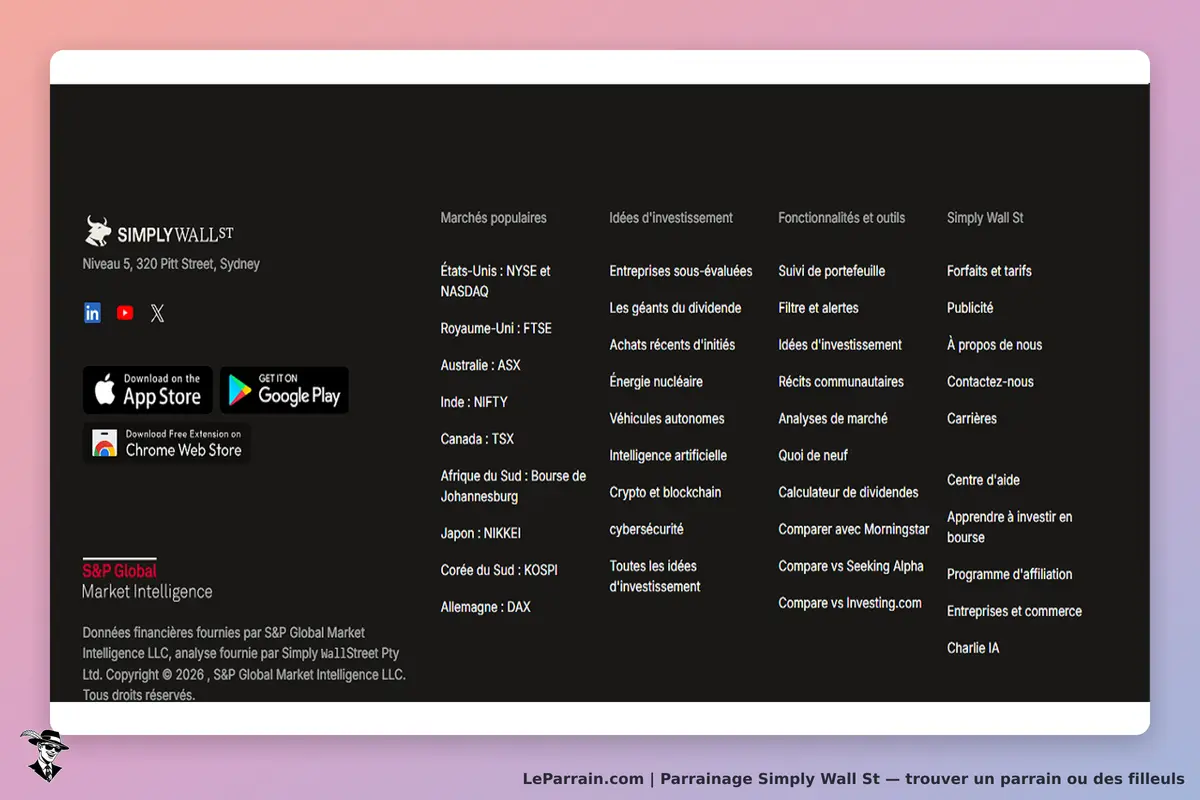The image size is (1200, 800).
Task: Click the Download on the App Store badge
Action: coord(148,390)
